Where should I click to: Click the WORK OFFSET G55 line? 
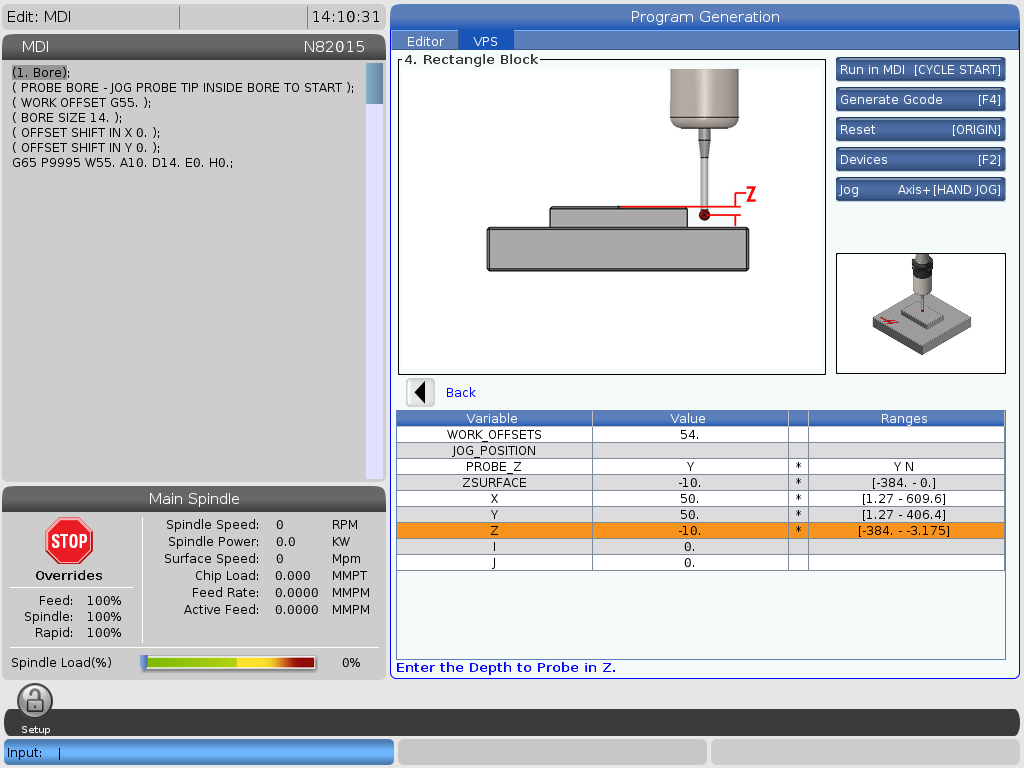click(82, 103)
